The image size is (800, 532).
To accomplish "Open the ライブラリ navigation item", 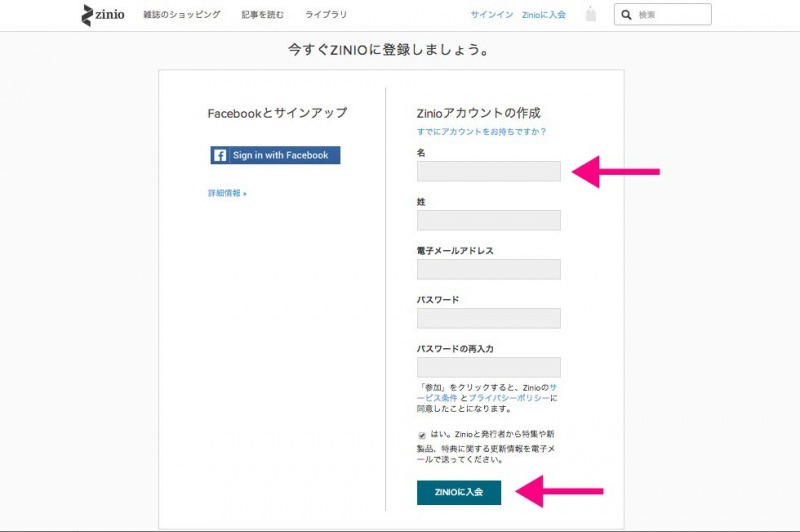I will 327,15.
